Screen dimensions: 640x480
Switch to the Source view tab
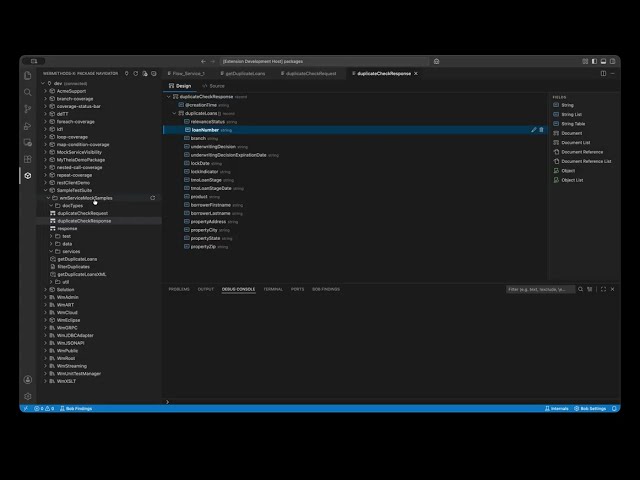tap(213, 86)
